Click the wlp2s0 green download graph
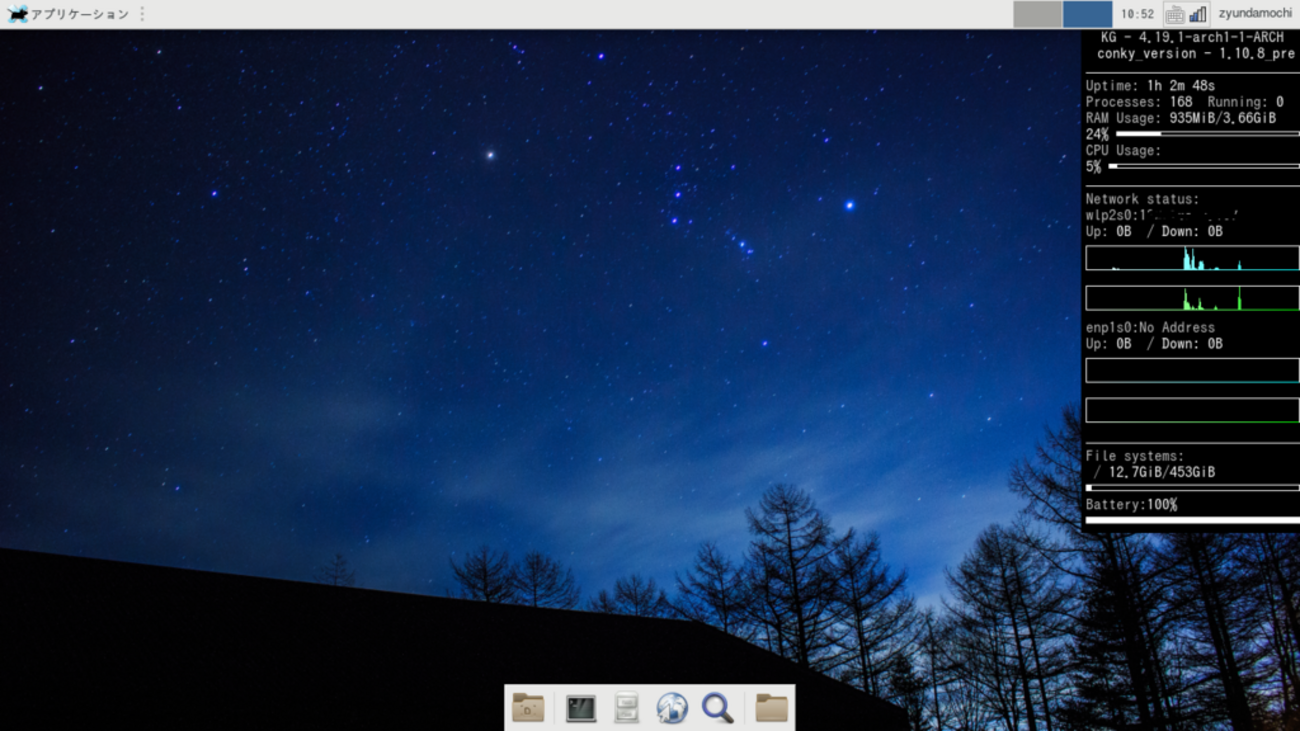The height and width of the screenshot is (731, 1300). pyautogui.click(x=1192, y=298)
